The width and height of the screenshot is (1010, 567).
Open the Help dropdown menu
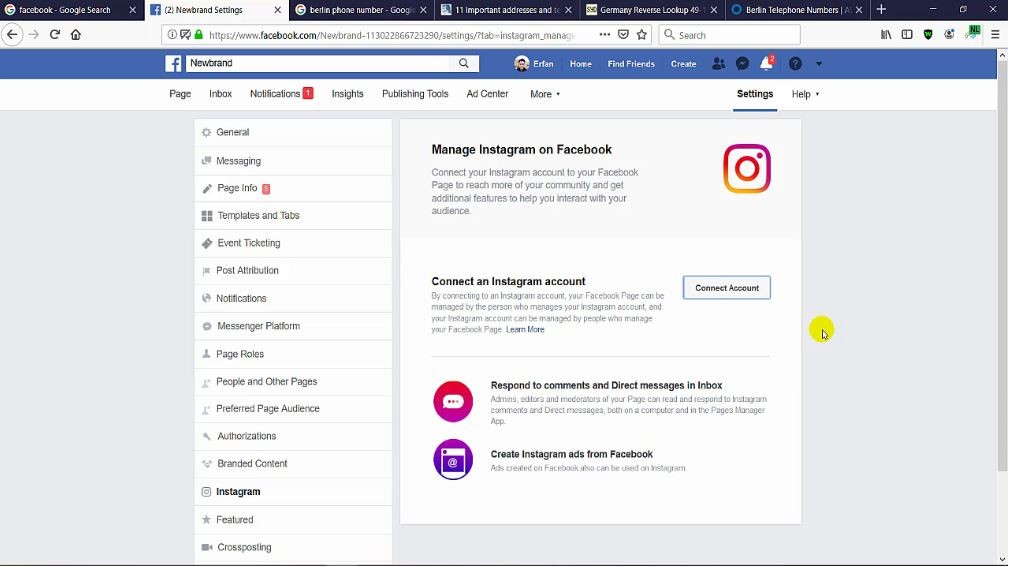click(x=805, y=94)
